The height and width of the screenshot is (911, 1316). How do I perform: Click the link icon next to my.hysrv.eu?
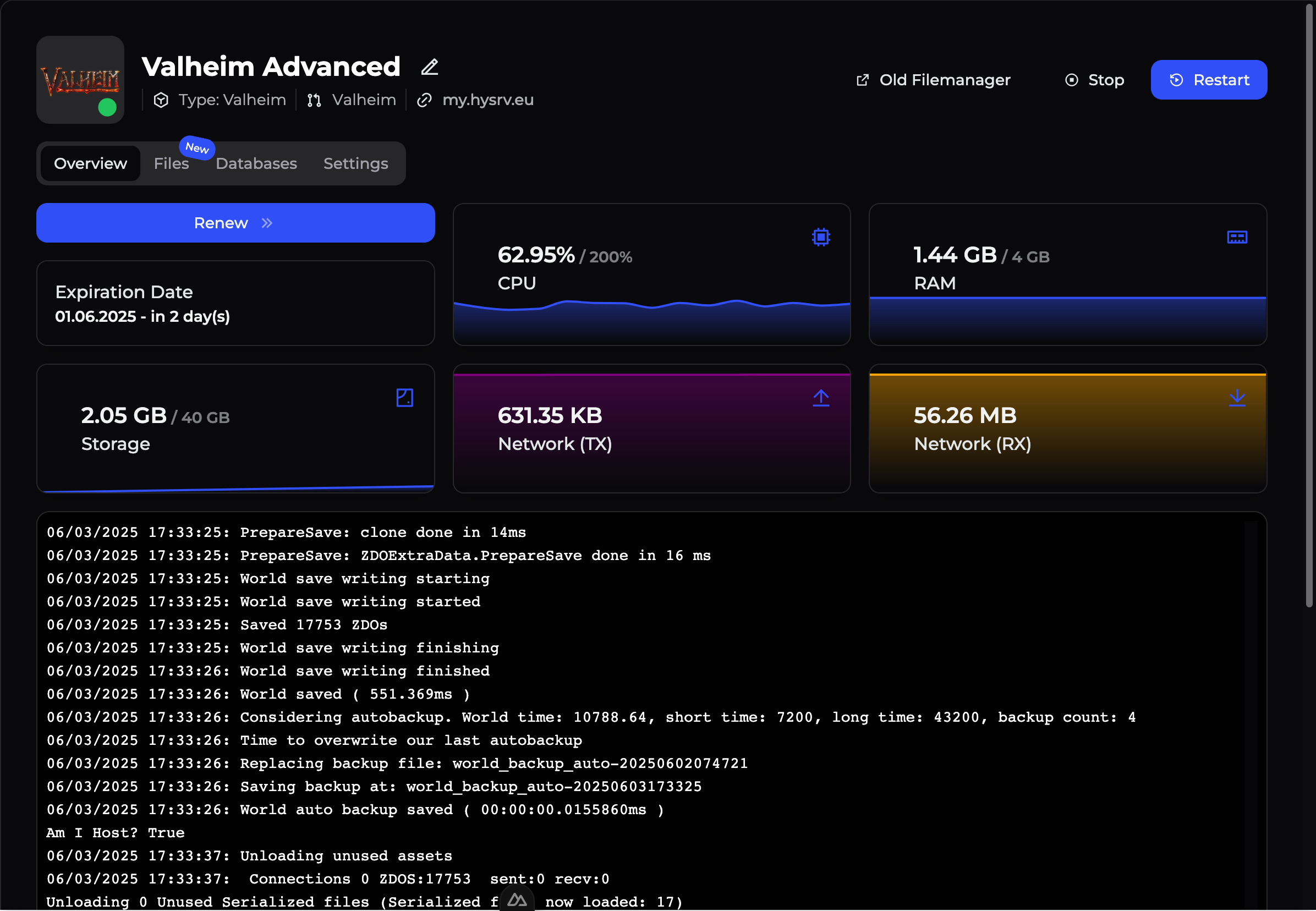coord(424,101)
